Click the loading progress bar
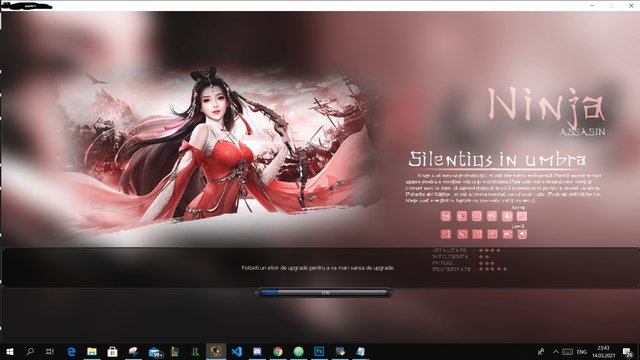 click(x=324, y=293)
